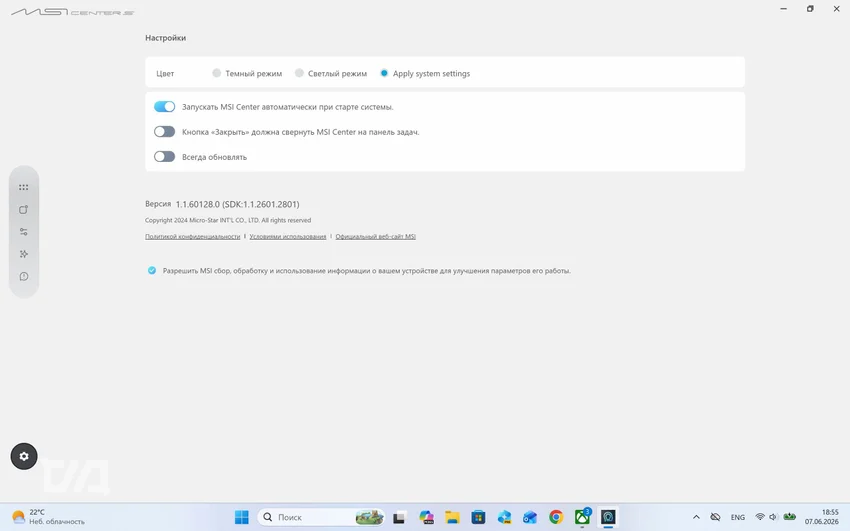The width and height of the screenshot is (850, 531).
Task: Click the settings gear button
Action: (24, 456)
